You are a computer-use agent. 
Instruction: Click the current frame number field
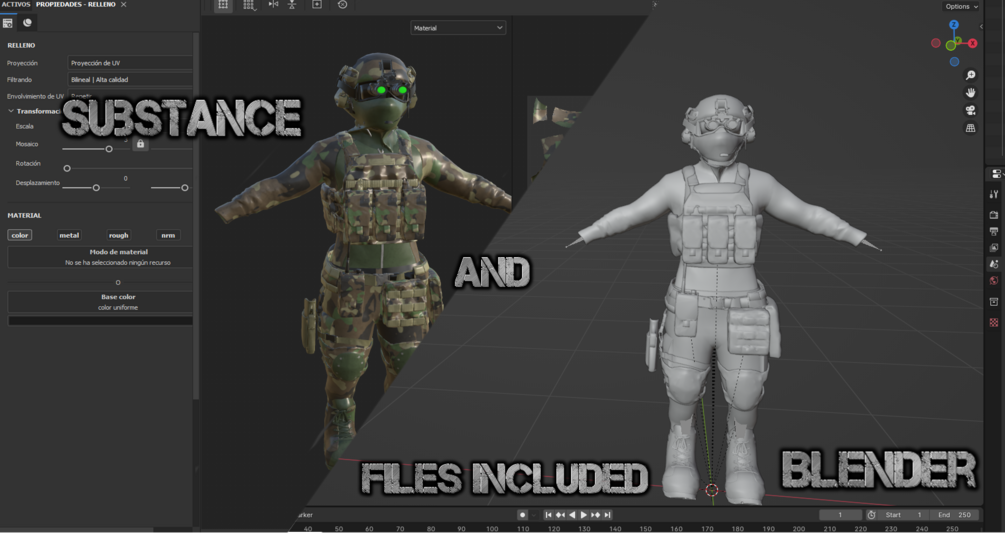point(840,514)
